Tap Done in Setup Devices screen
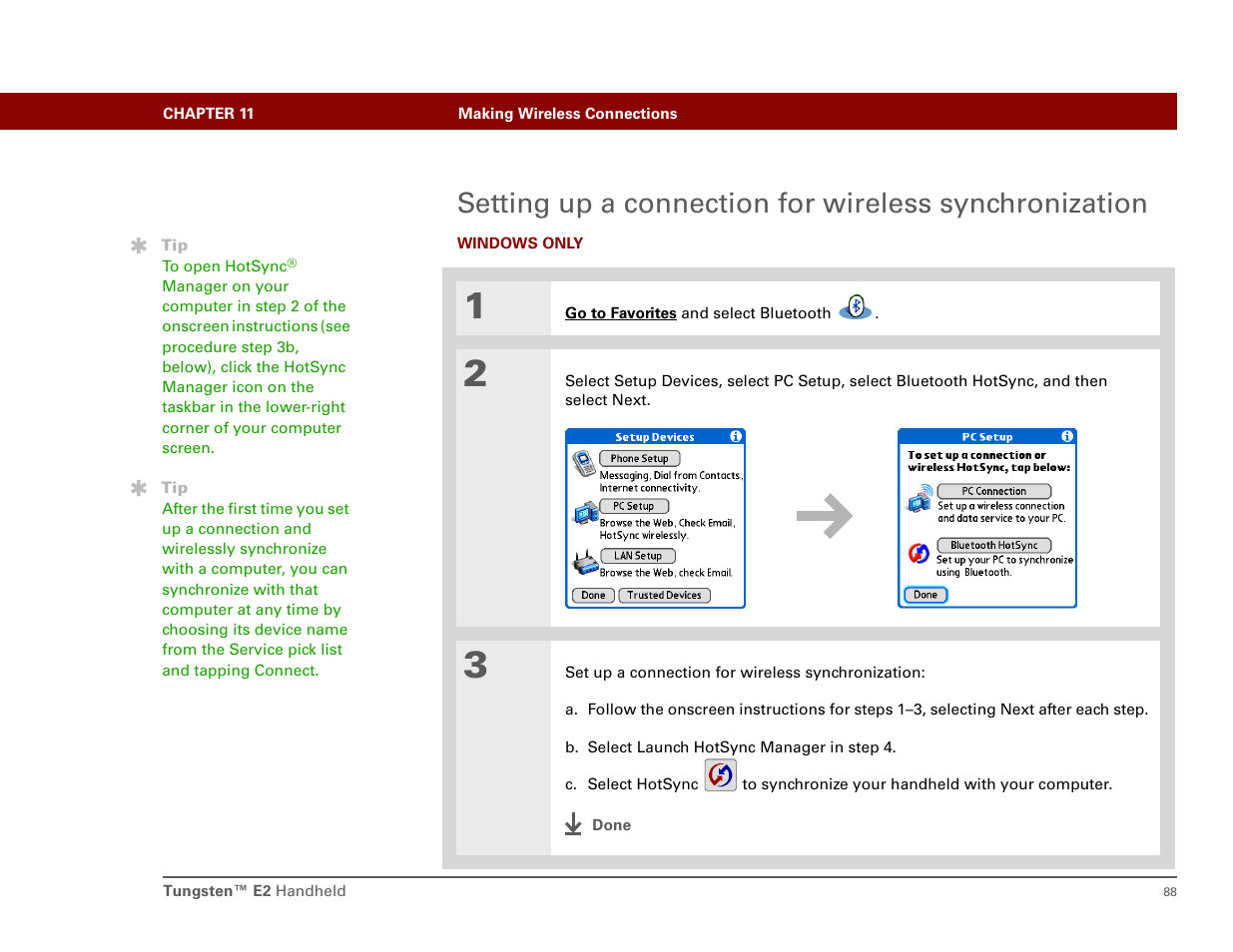This screenshot has width=1233, height=952. pos(593,596)
